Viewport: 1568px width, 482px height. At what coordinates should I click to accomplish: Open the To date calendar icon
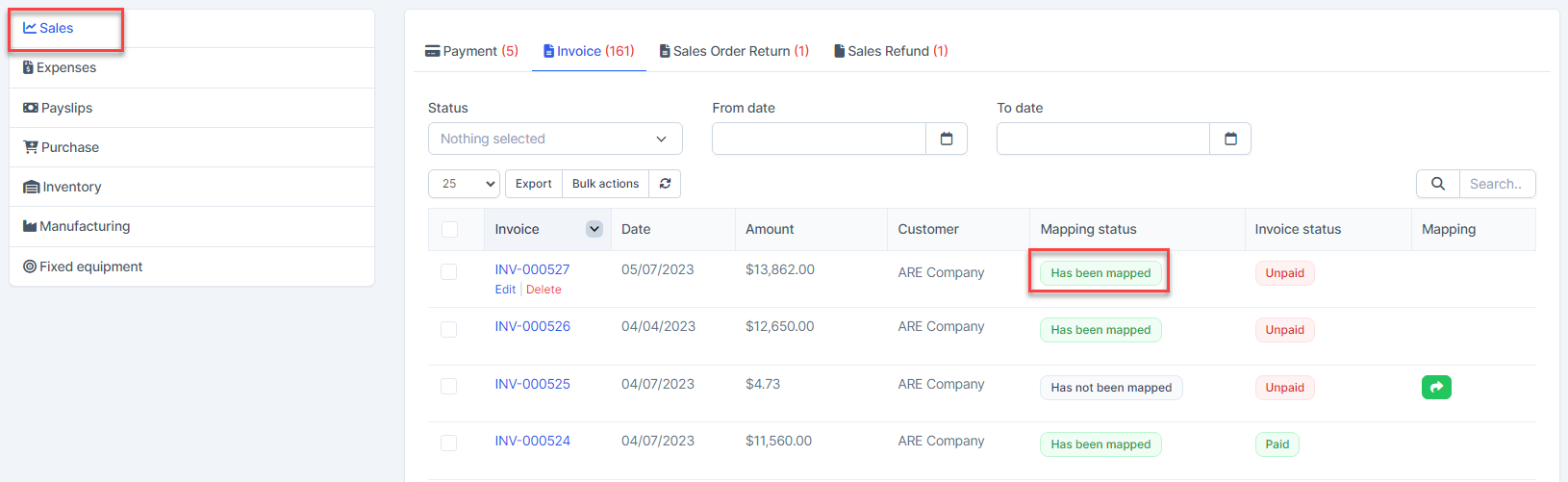click(x=1229, y=139)
